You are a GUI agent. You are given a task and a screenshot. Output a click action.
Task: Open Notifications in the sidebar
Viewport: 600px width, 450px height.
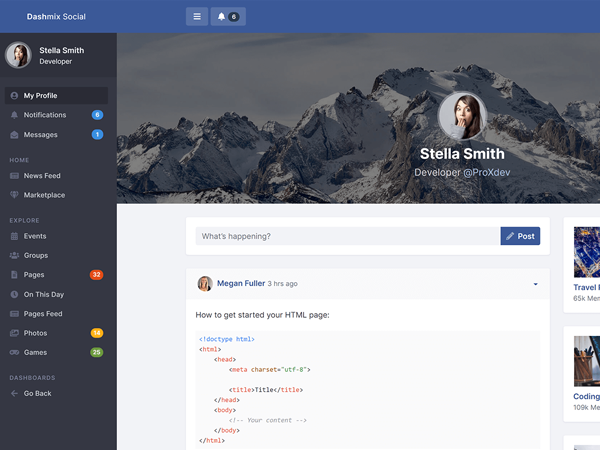coord(56,115)
